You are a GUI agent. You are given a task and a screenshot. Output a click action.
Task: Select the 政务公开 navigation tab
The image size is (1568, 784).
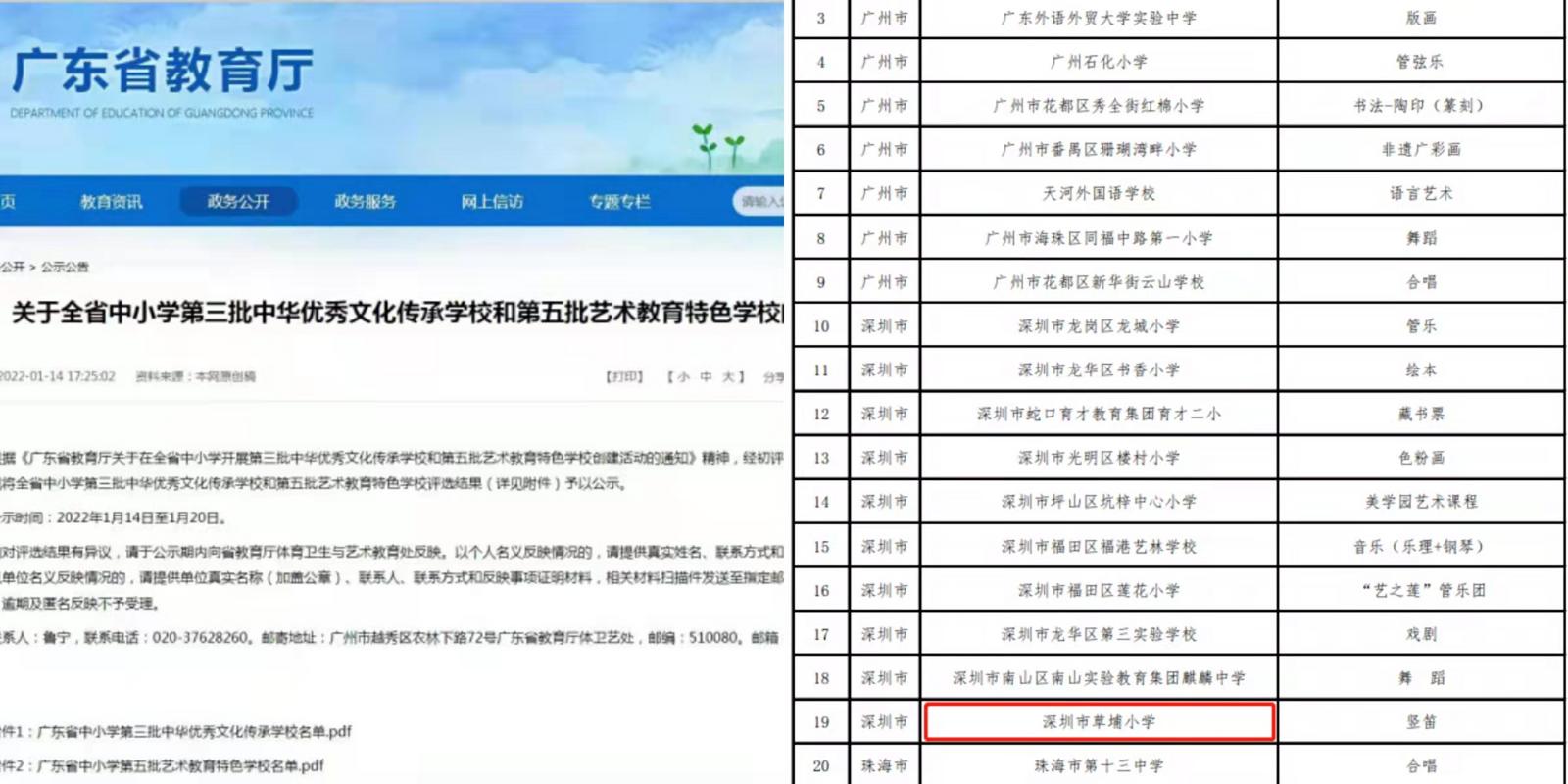click(x=238, y=202)
